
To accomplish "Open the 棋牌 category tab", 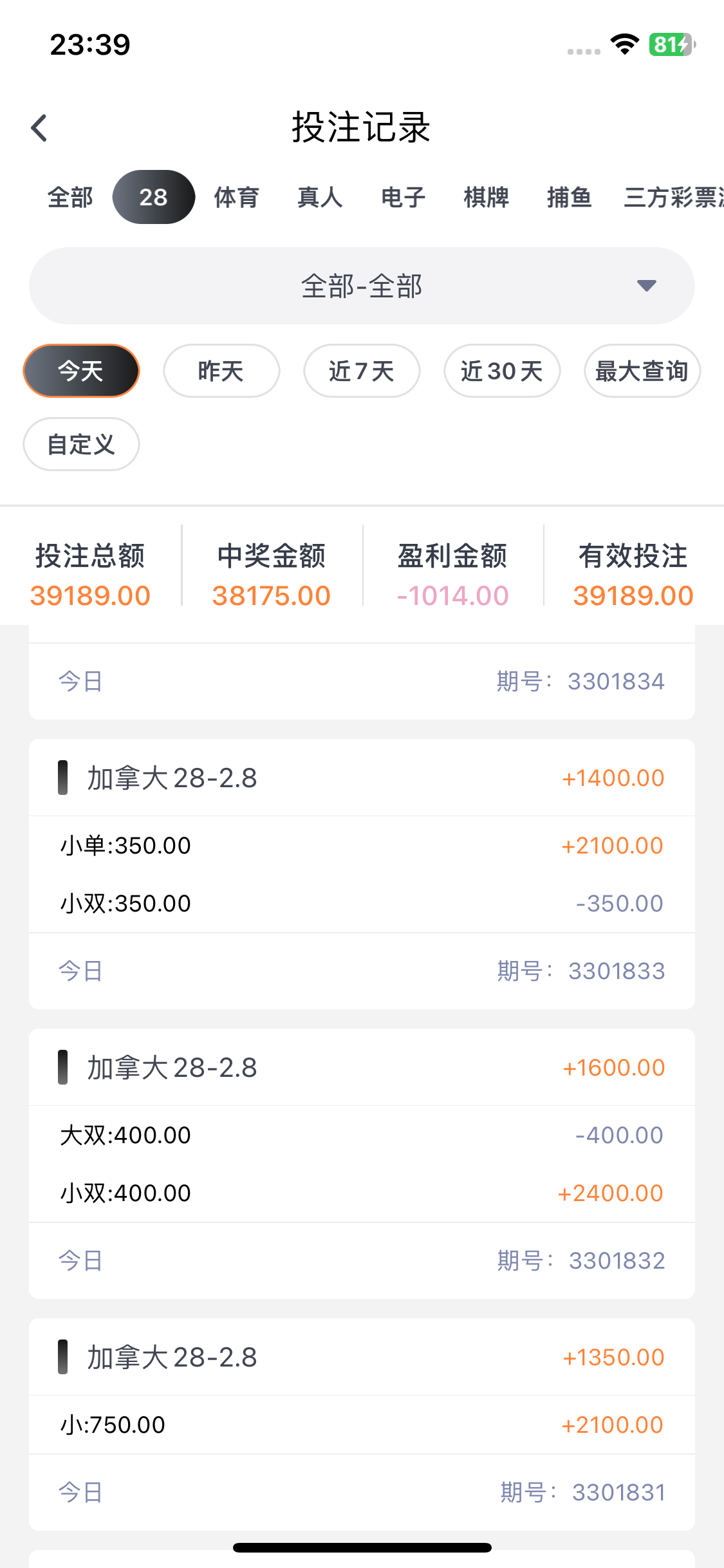I will (486, 197).
